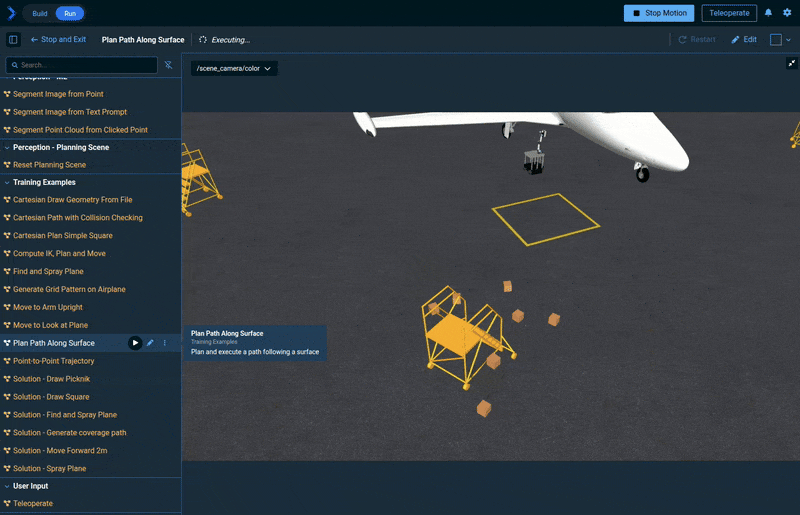Open the view layout dropdown arrow
800x515 pixels.
click(788, 40)
